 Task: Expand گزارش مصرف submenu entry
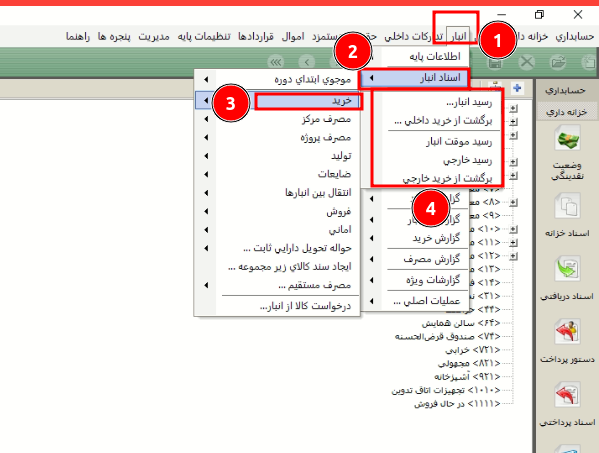[x=414, y=259]
